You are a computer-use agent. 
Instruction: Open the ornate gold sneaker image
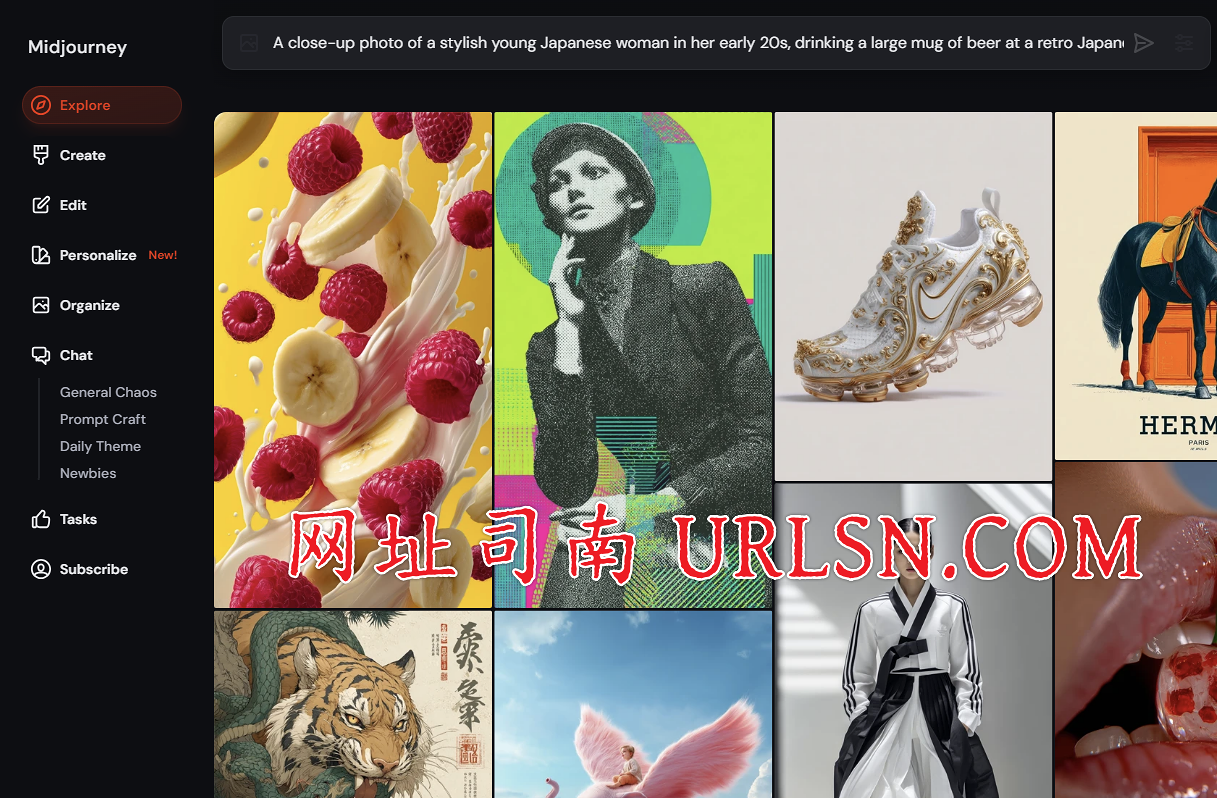pos(913,296)
